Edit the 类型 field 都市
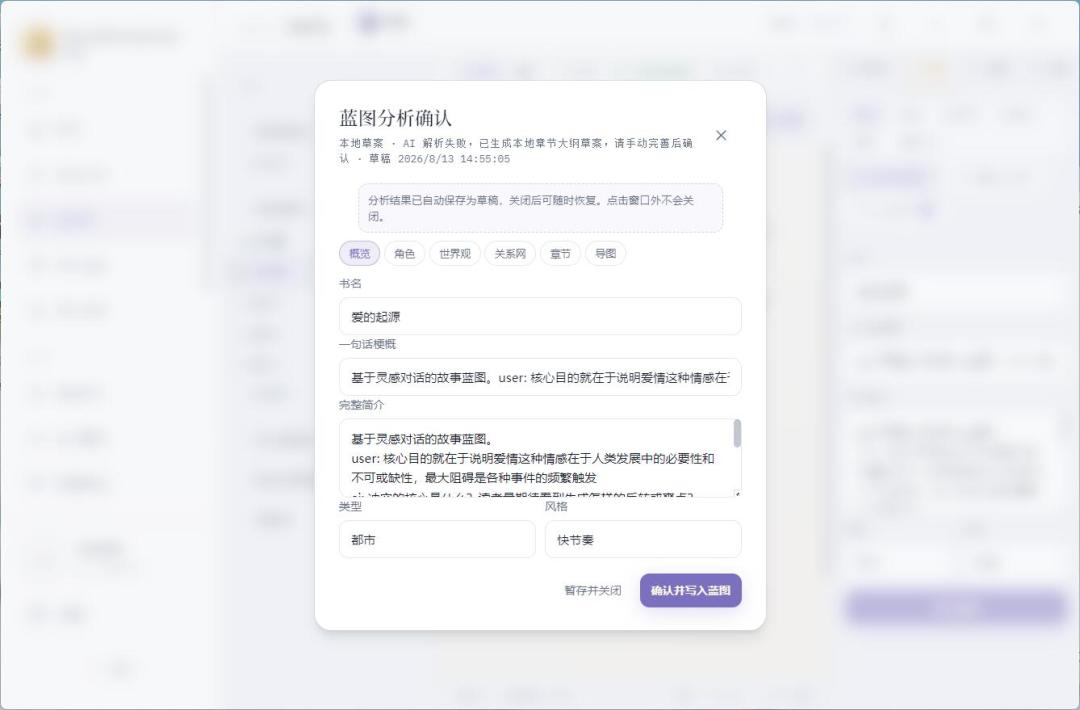Screen dimensions: 1080x710 point(437,539)
